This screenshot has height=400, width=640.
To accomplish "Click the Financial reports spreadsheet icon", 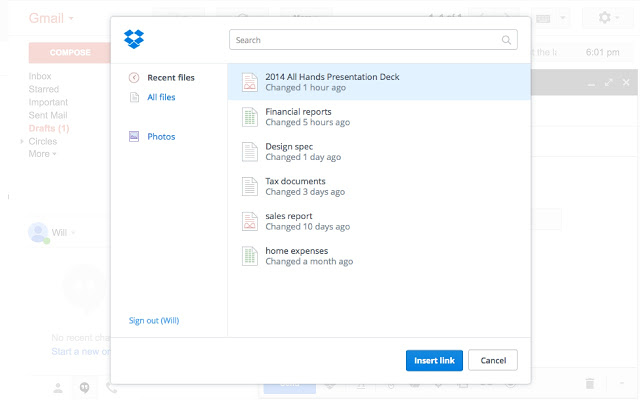I will [250, 117].
